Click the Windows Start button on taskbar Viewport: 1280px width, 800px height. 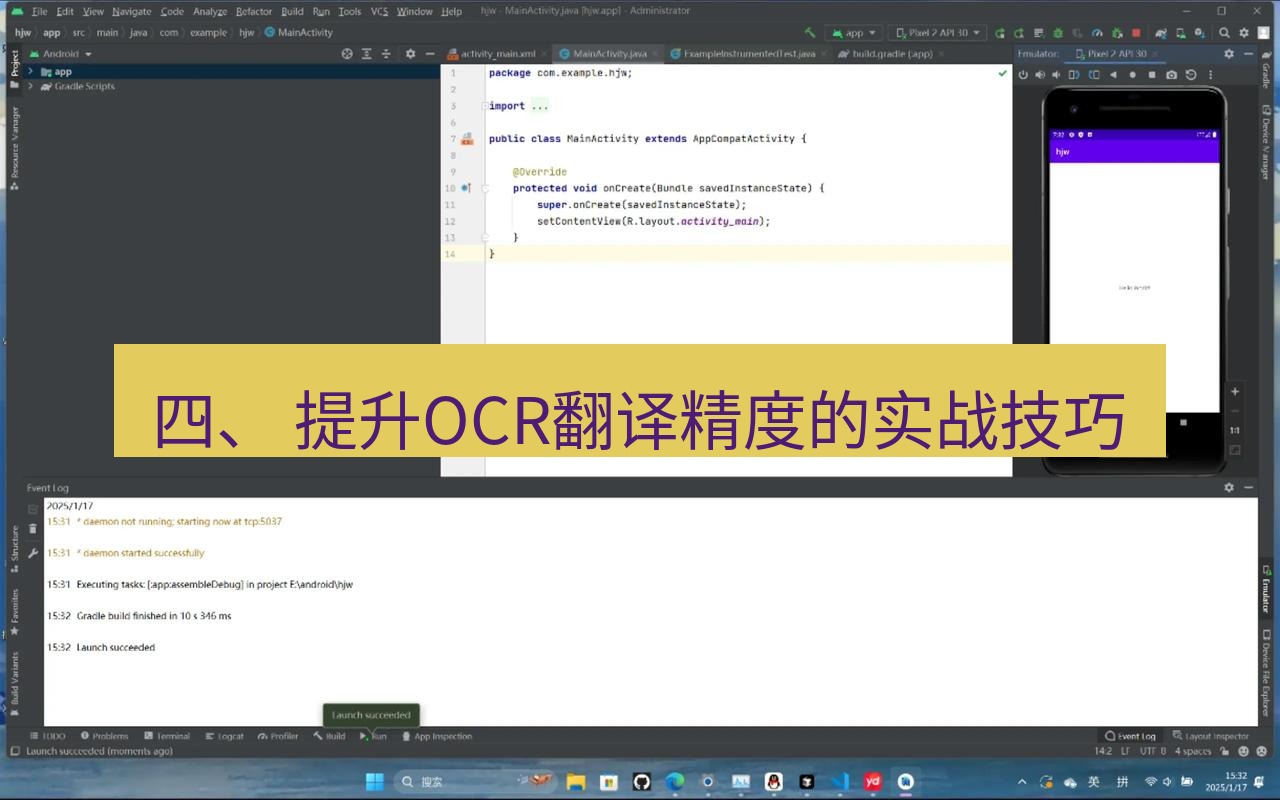coord(374,781)
